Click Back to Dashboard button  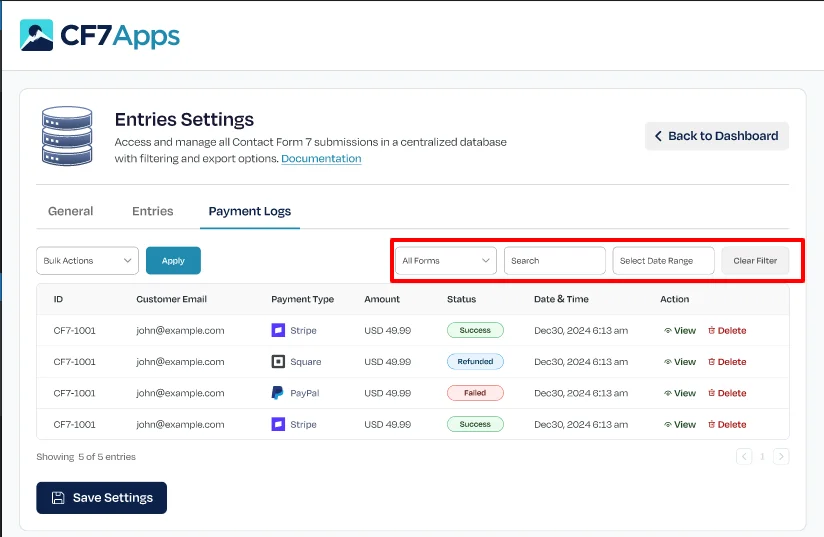click(717, 136)
